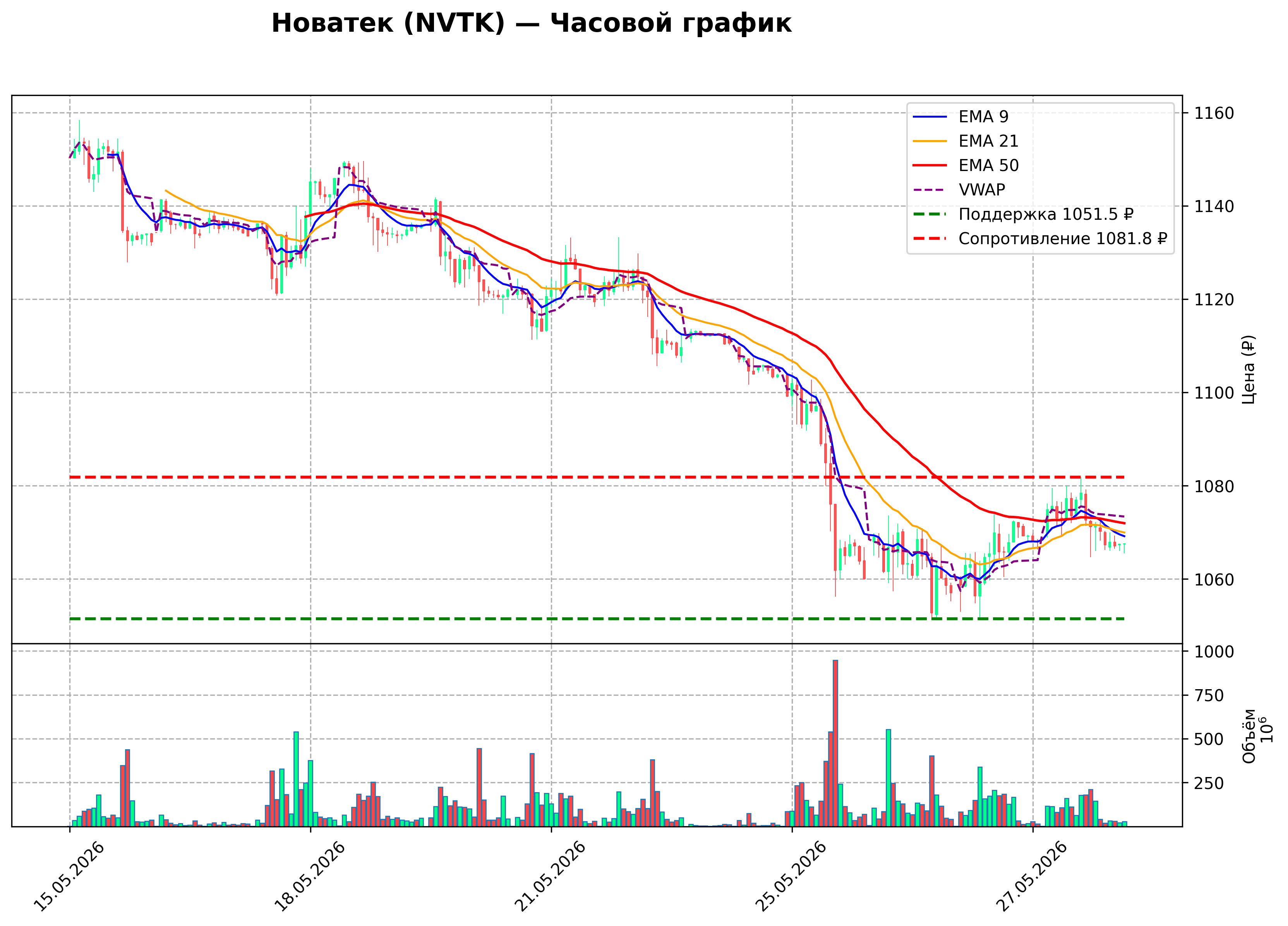Viewport: 1288px width, 926px height.
Task: Click the "1140" price axis tick
Action: 1214,207
